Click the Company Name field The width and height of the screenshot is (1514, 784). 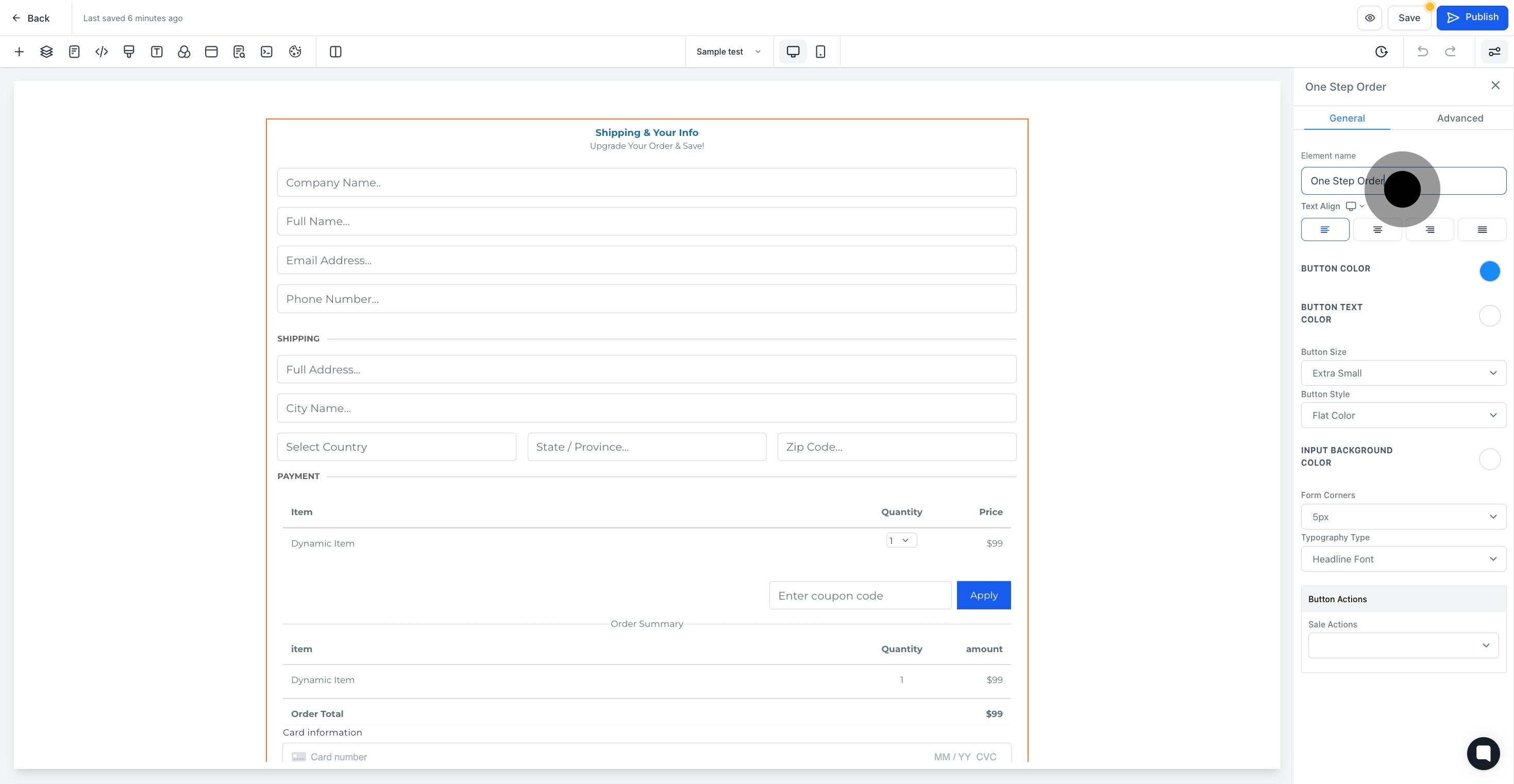(647, 182)
